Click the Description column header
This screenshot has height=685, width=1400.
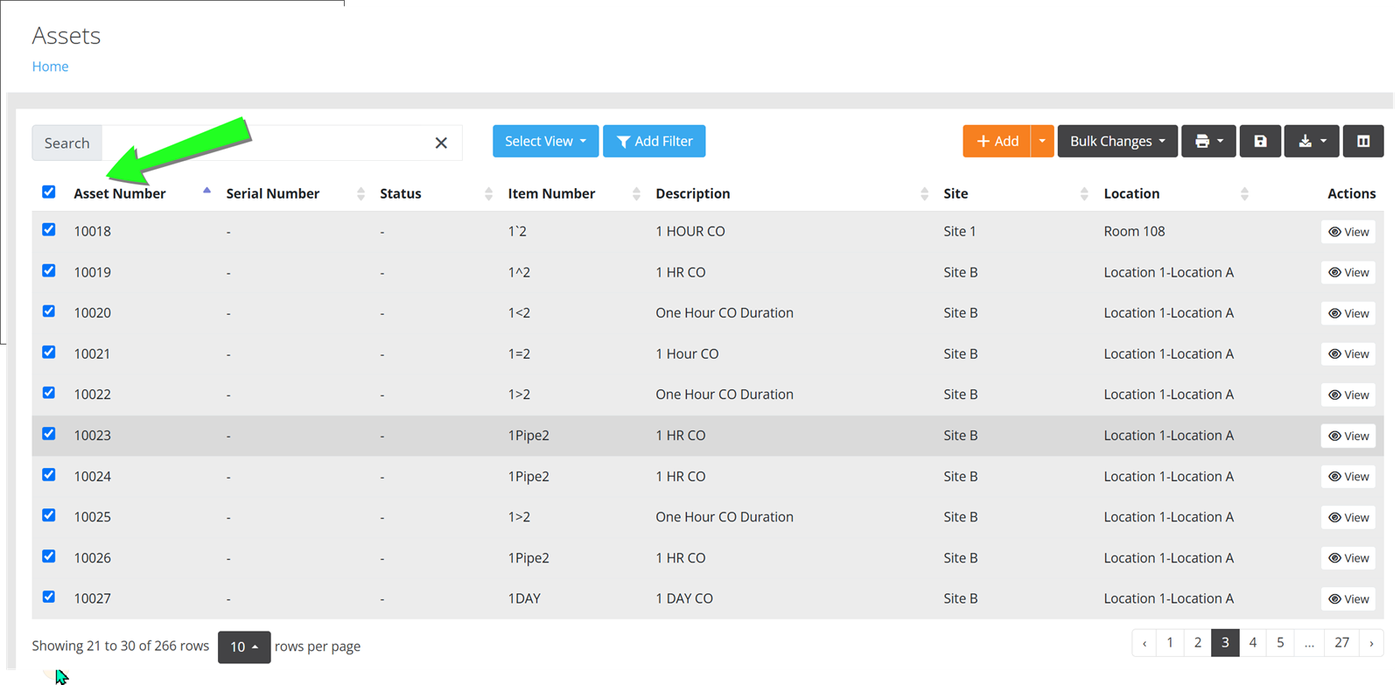tap(693, 194)
